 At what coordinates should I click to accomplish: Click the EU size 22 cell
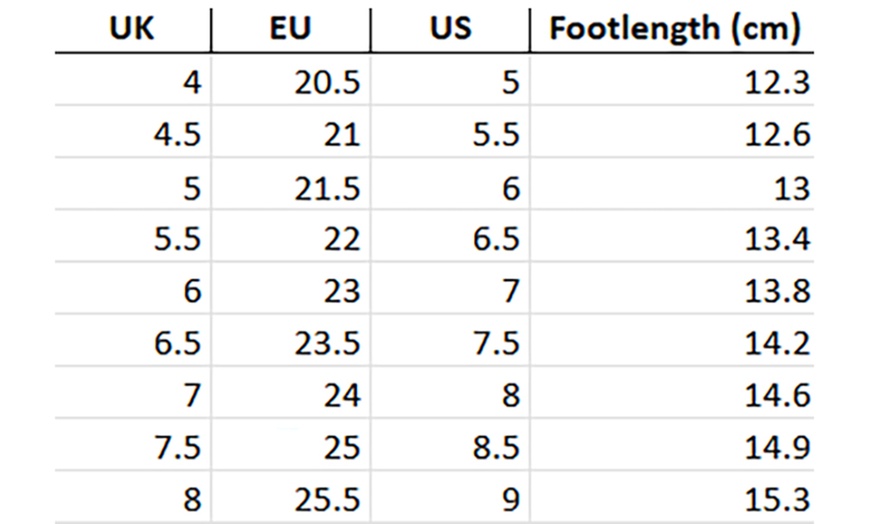coord(340,239)
